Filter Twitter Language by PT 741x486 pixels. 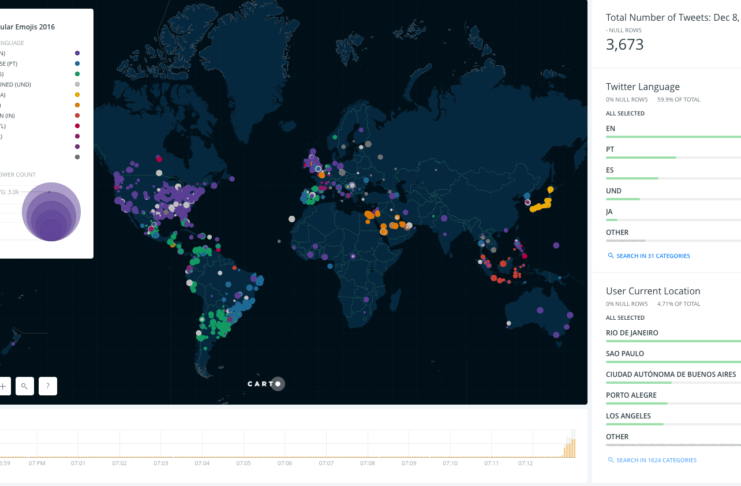[x=612, y=149]
